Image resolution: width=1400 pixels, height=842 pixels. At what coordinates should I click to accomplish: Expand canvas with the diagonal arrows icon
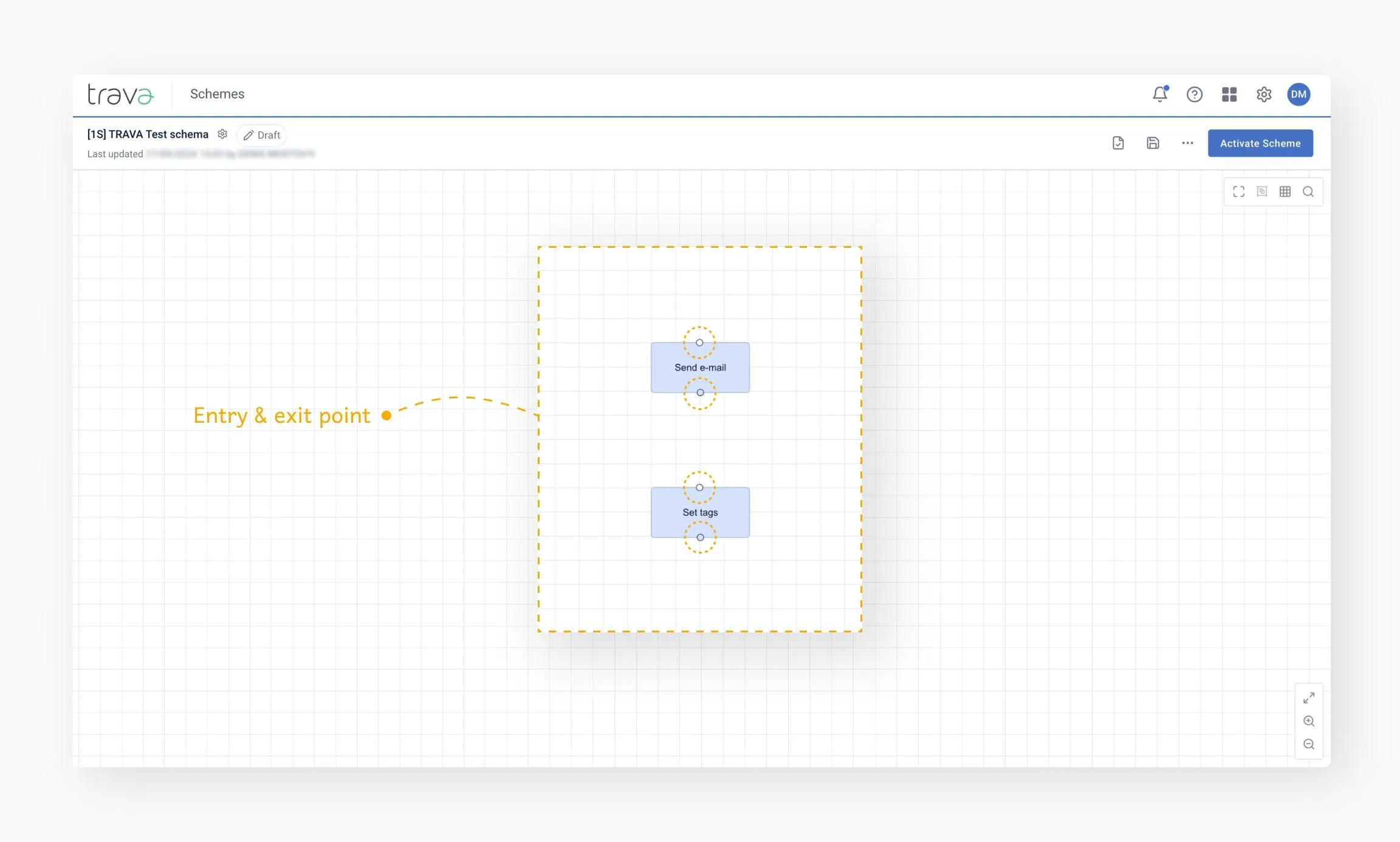click(x=1309, y=698)
